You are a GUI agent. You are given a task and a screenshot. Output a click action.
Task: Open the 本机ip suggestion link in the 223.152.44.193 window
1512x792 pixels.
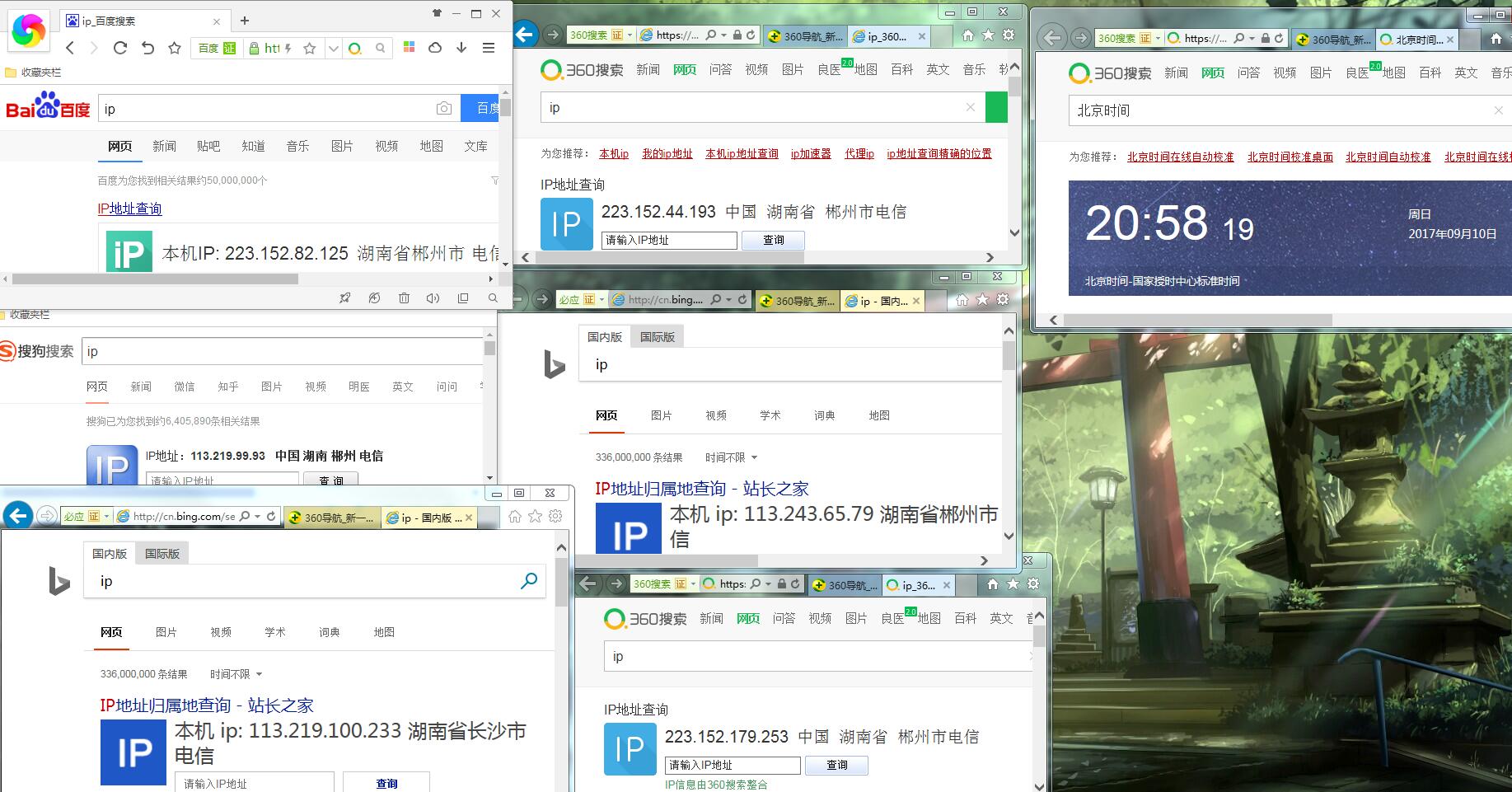(614, 153)
